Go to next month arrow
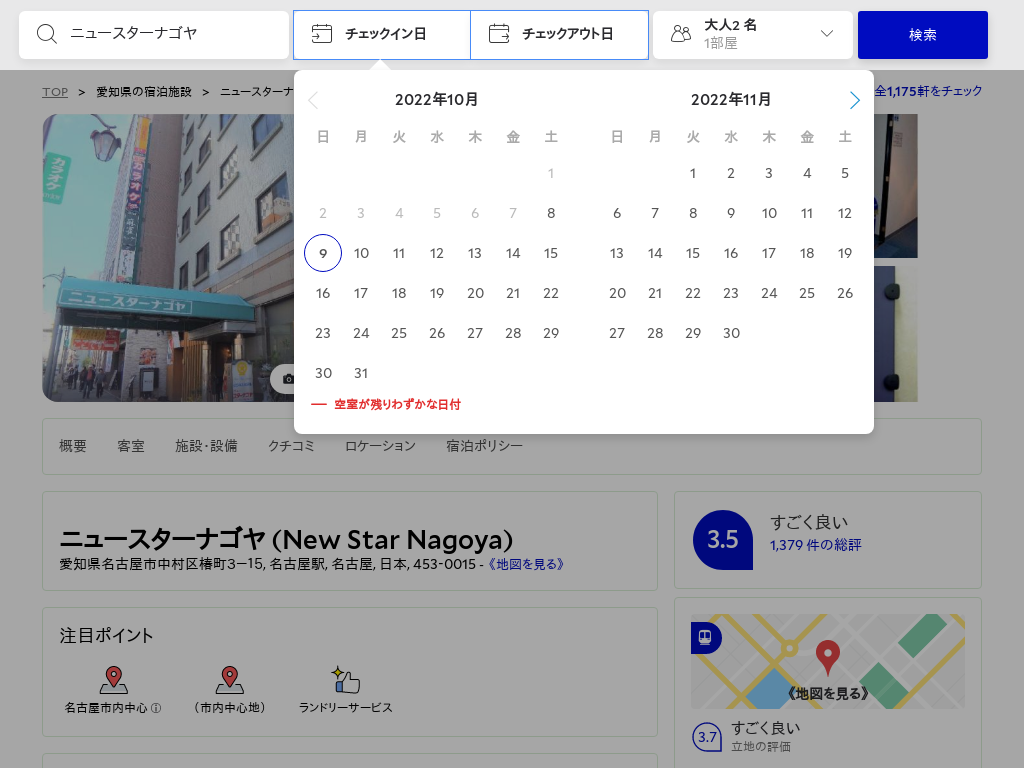 point(854,100)
